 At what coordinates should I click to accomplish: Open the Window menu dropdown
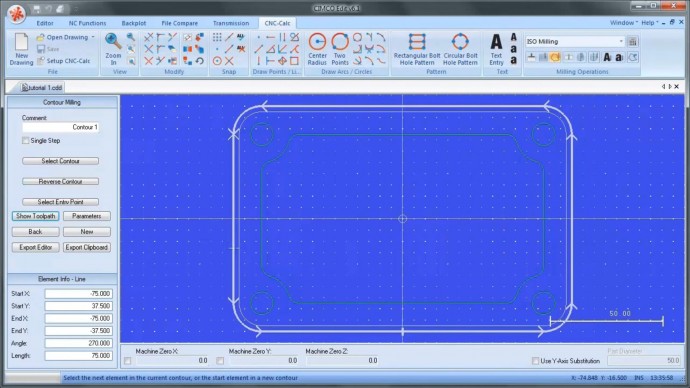[624, 22]
